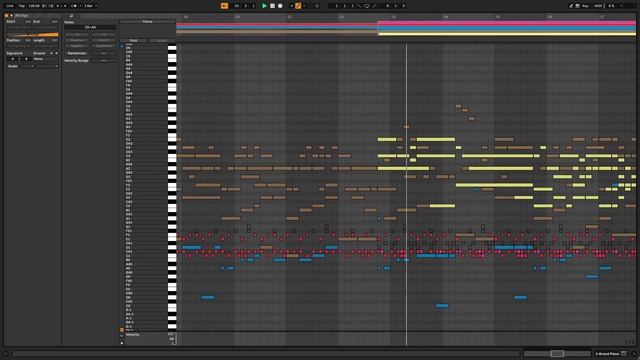Screen dimensions: 640x360
Task: Click the orange clip gain envelope slider
Action: [33, 35]
